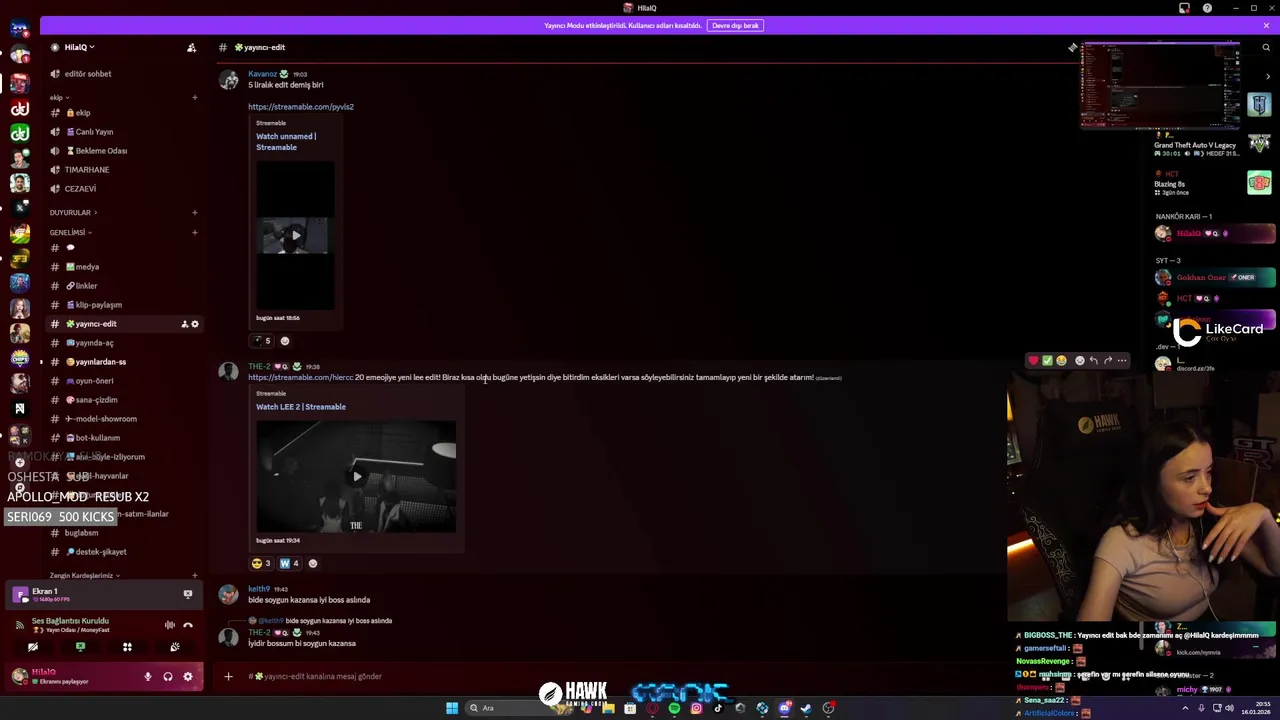Join the Canlı Yayın voice channel
Image resolution: width=1280 pixels, height=720 pixels.
click(x=95, y=132)
